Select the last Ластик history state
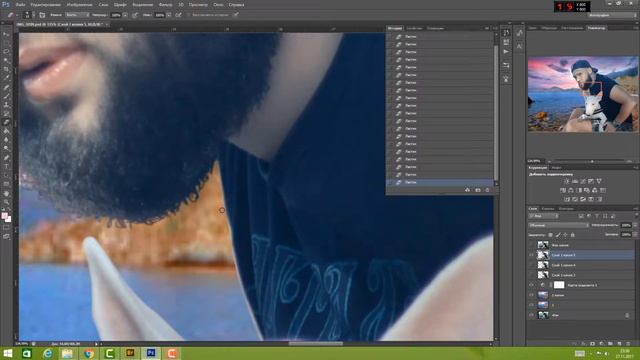This screenshot has height=360, width=640. click(x=440, y=182)
